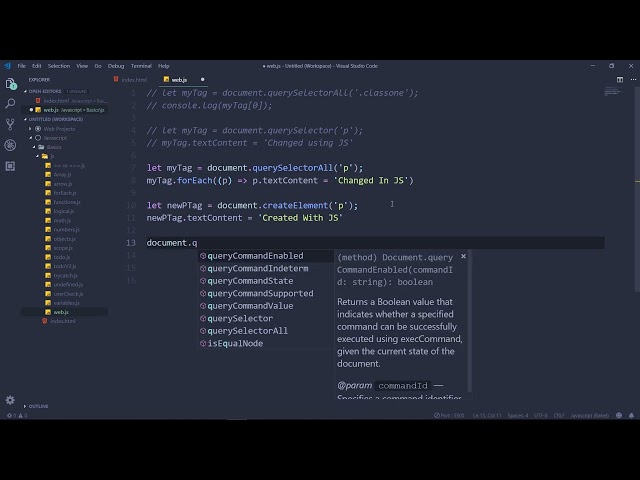
Task: Open the Debug menu
Action: pos(116,66)
